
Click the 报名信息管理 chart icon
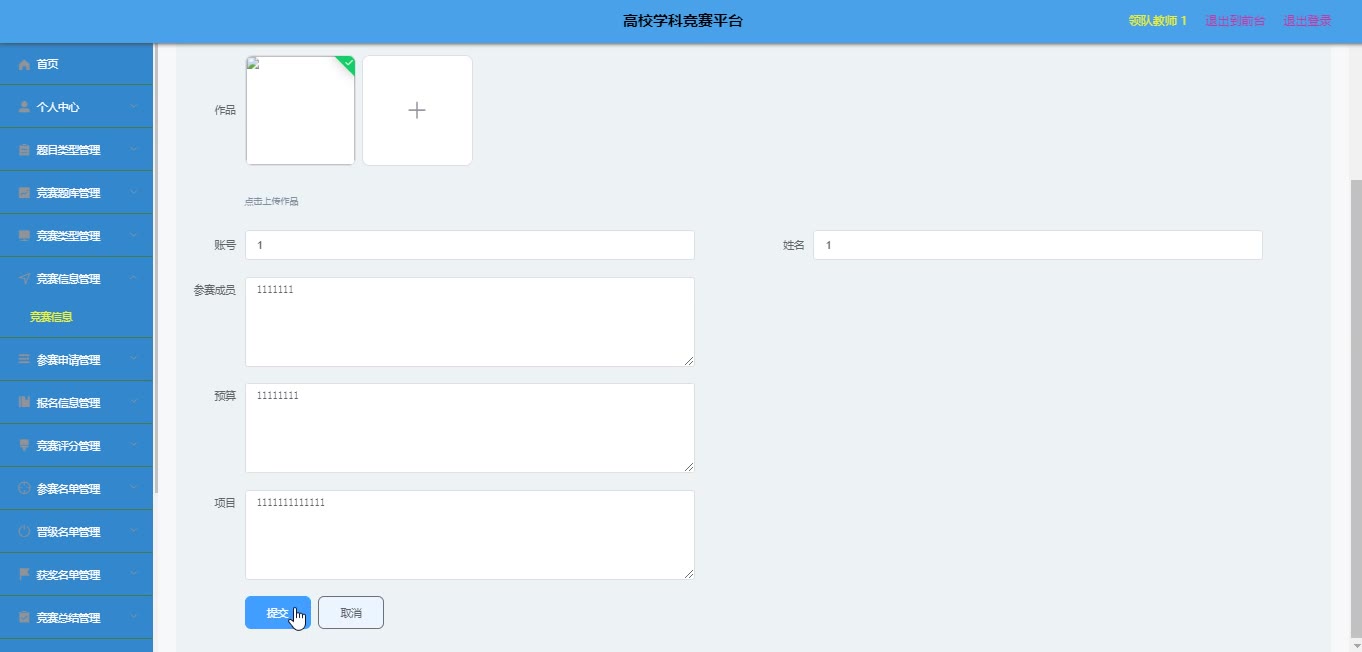point(24,403)
